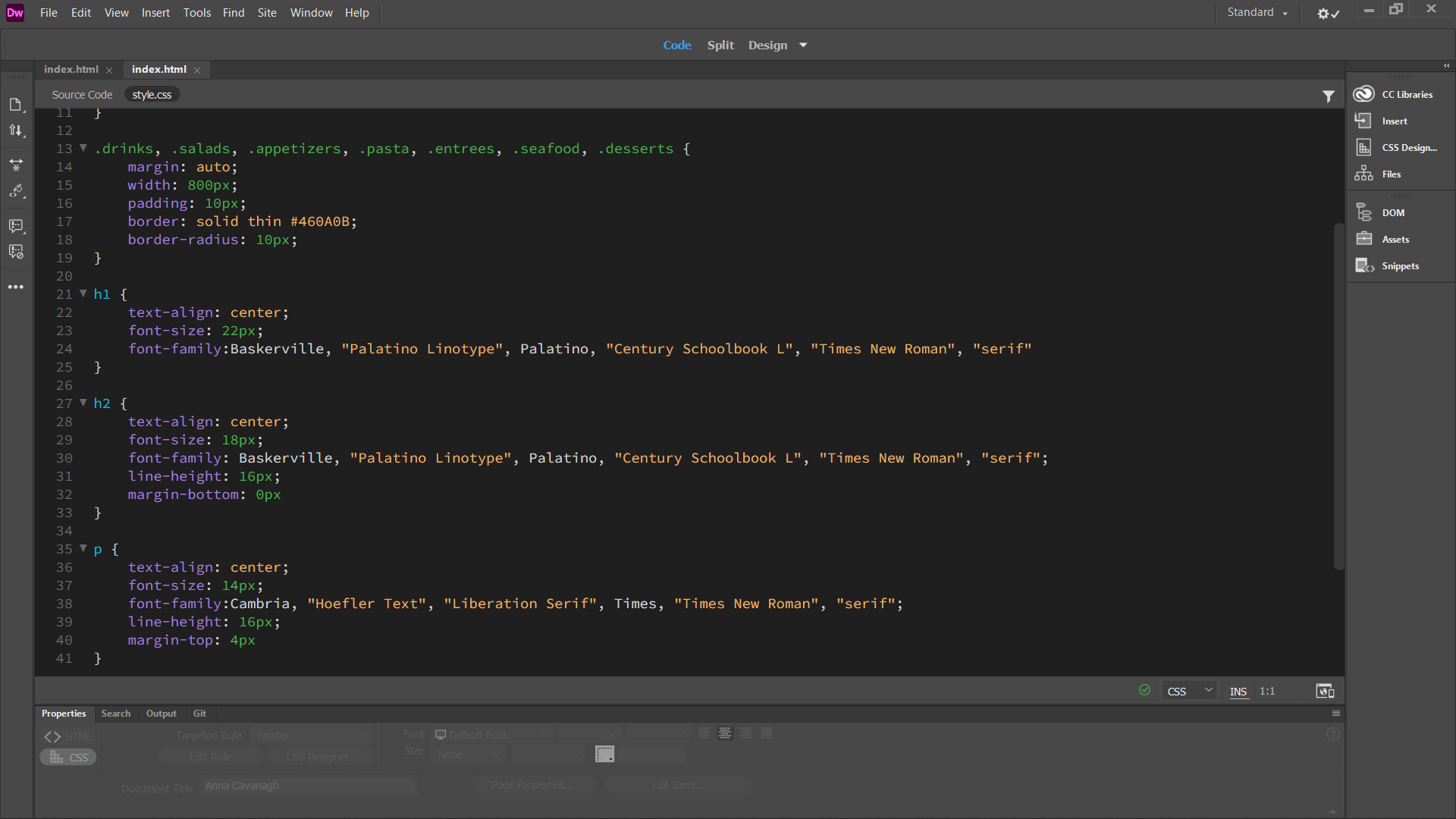Screen dimensions: 1456x819
Task: Click the Properties panel help icon
Action: pos(1333,735)
